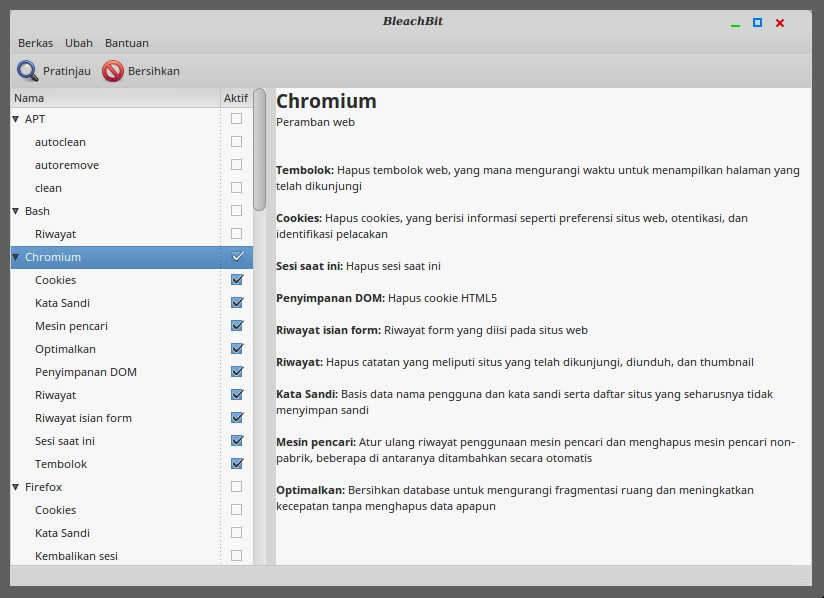The height and width of the screenshot is (598, 824).
Task: Click the Bersihkan button label
Action: tap(153, 71)
